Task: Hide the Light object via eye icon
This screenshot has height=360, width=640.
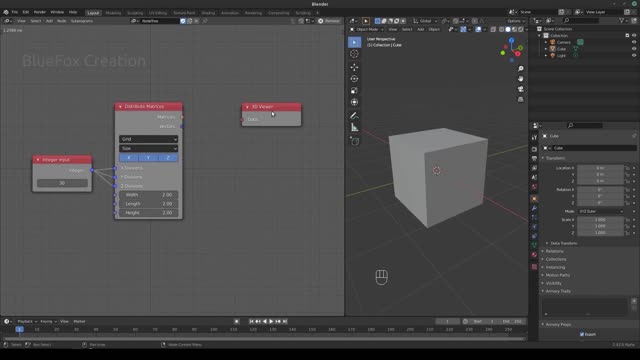Action: coord(634,55)
